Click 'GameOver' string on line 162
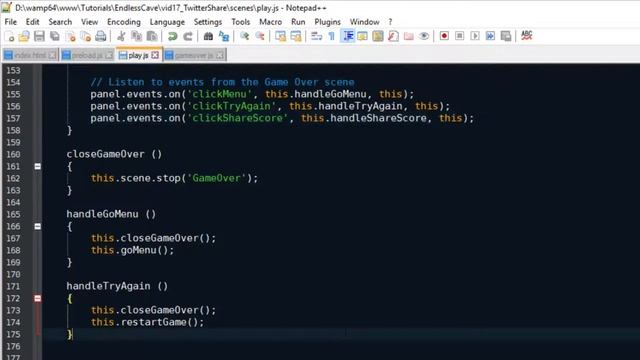 coord(217,178)
